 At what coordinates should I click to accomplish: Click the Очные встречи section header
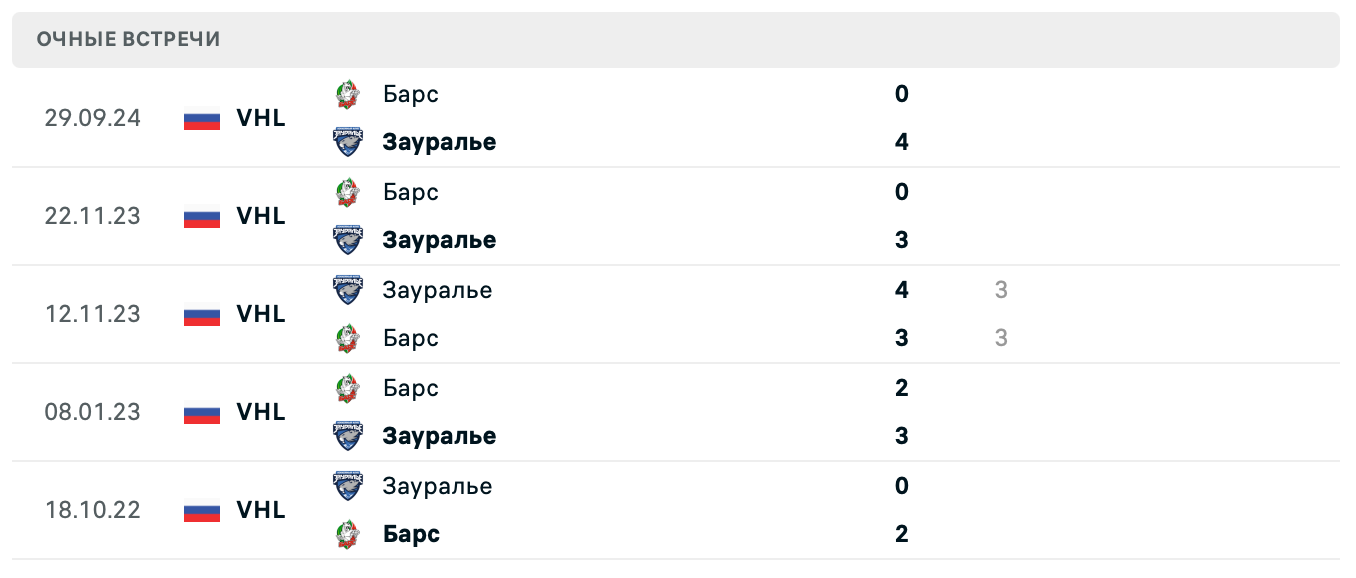coord(129,39)
